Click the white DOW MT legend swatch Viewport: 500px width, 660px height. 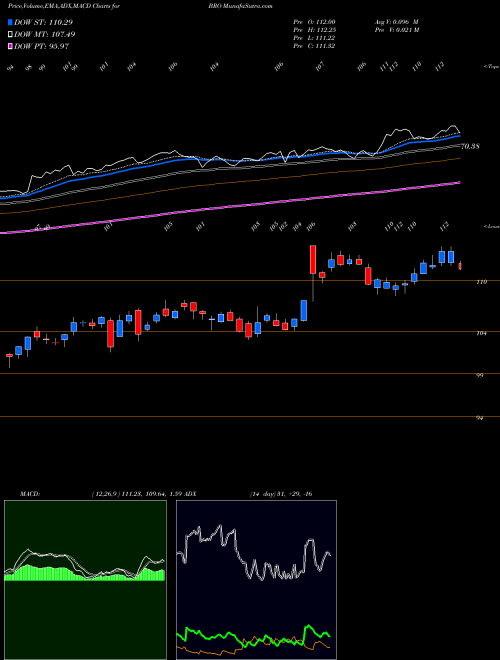click(11, 34)
